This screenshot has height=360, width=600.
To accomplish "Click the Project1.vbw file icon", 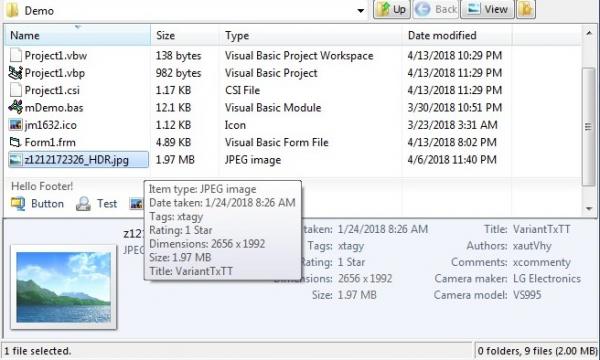I will coord(16,55).
